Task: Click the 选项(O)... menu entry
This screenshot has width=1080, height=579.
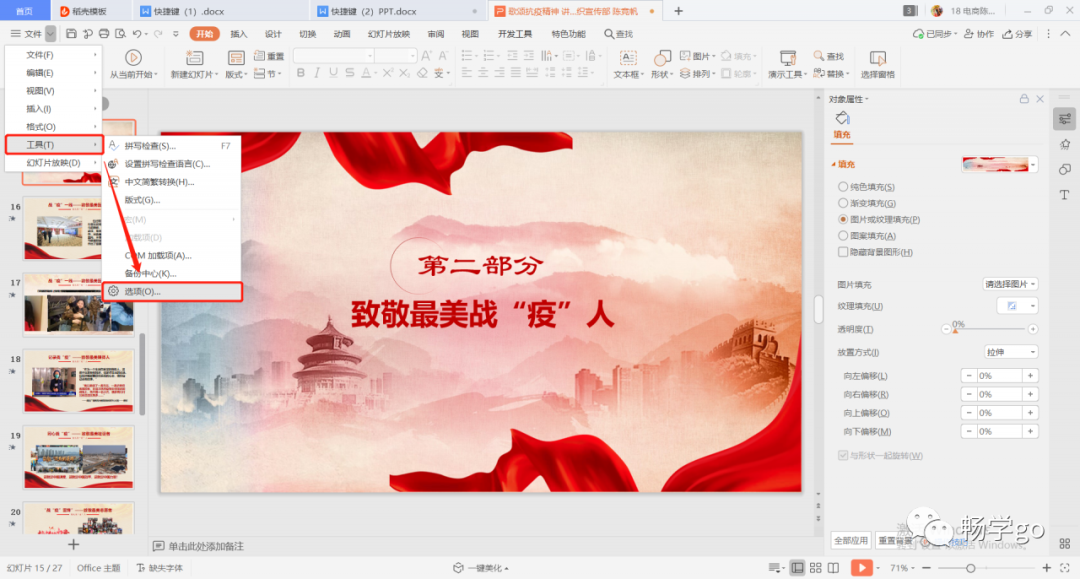Action: pyautogui.click(x=172, y=291)
